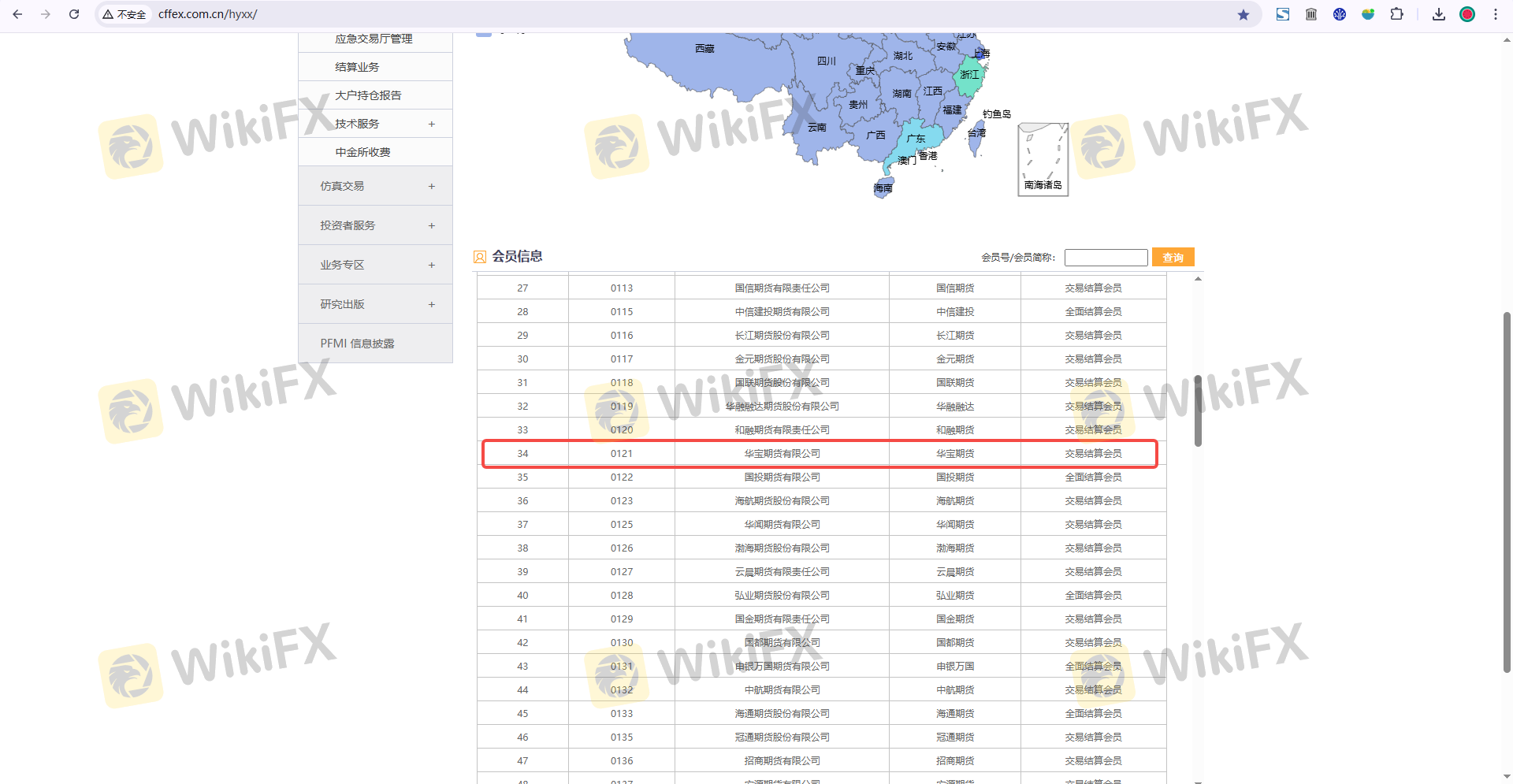Select 大户持仓报告 in the sidebar
1513x784 pixels.
pos(368,95)
